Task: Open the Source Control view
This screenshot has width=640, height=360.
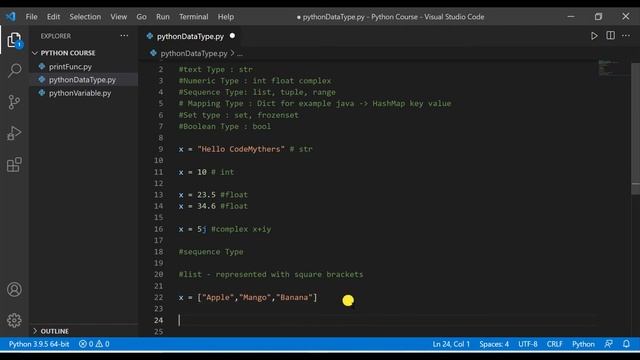Action: click(x=14, y=102)
